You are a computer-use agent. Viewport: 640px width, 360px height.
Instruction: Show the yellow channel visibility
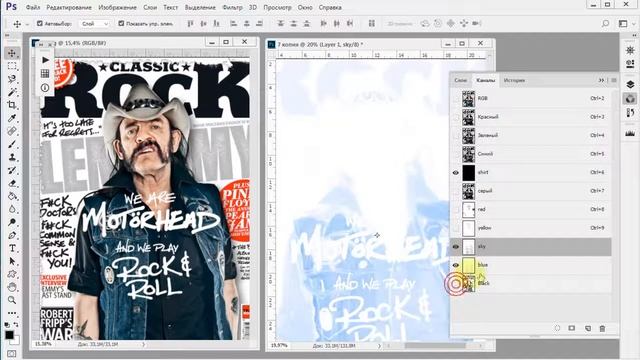pyautogui.click(x=456, y=228)
